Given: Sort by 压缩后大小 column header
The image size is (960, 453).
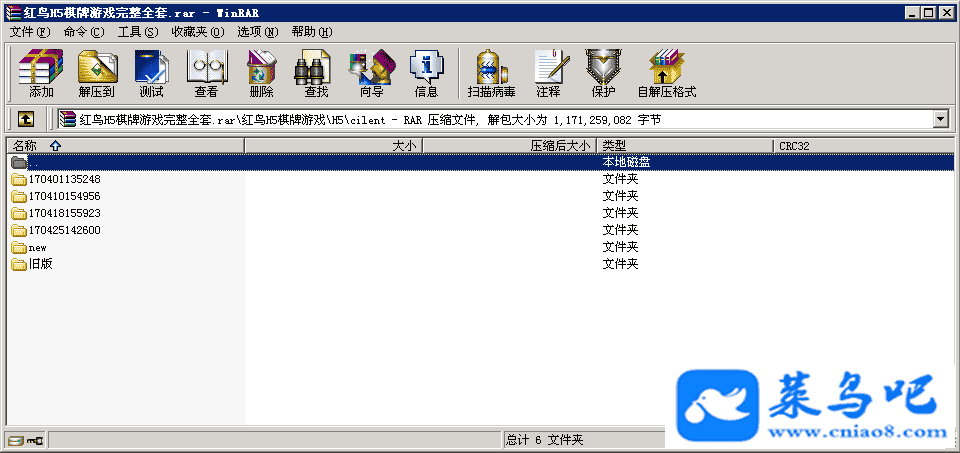Looking at the screenshot, I should [509, 146].
